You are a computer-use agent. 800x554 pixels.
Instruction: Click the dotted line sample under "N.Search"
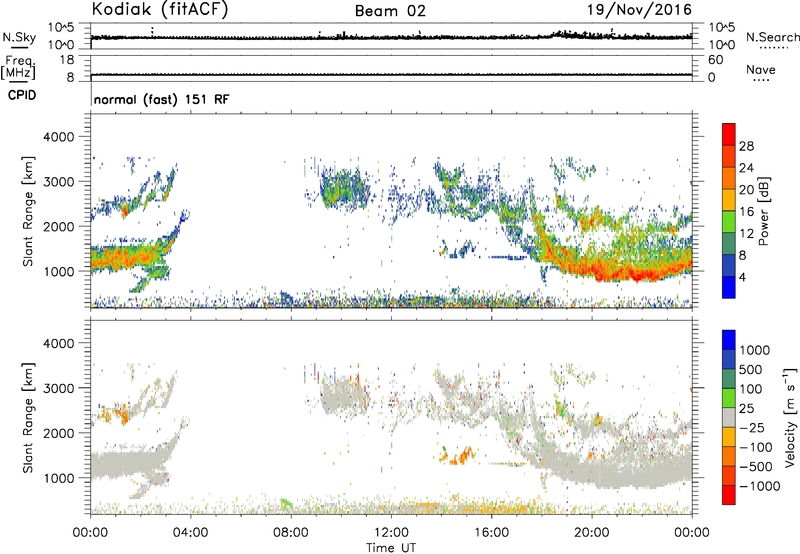coord(773,48)
